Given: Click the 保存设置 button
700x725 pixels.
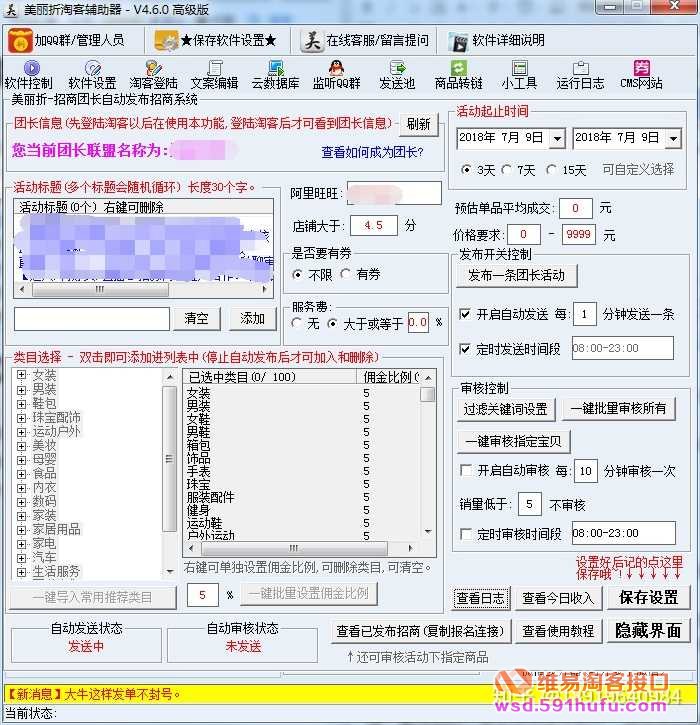Looking at the screenshot, I should pos(648,597).
